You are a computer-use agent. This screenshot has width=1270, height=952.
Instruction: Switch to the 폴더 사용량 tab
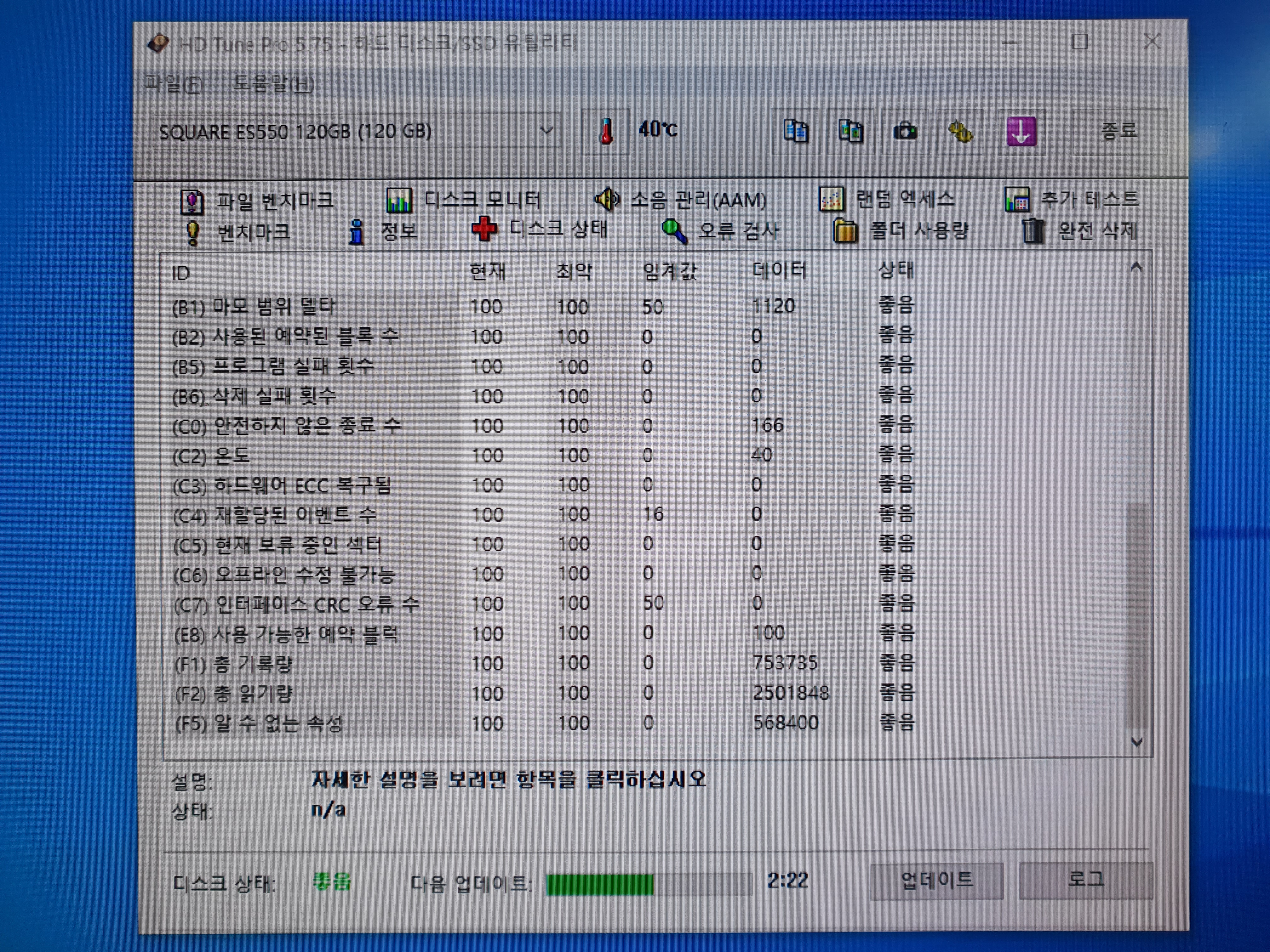(901, 231)
